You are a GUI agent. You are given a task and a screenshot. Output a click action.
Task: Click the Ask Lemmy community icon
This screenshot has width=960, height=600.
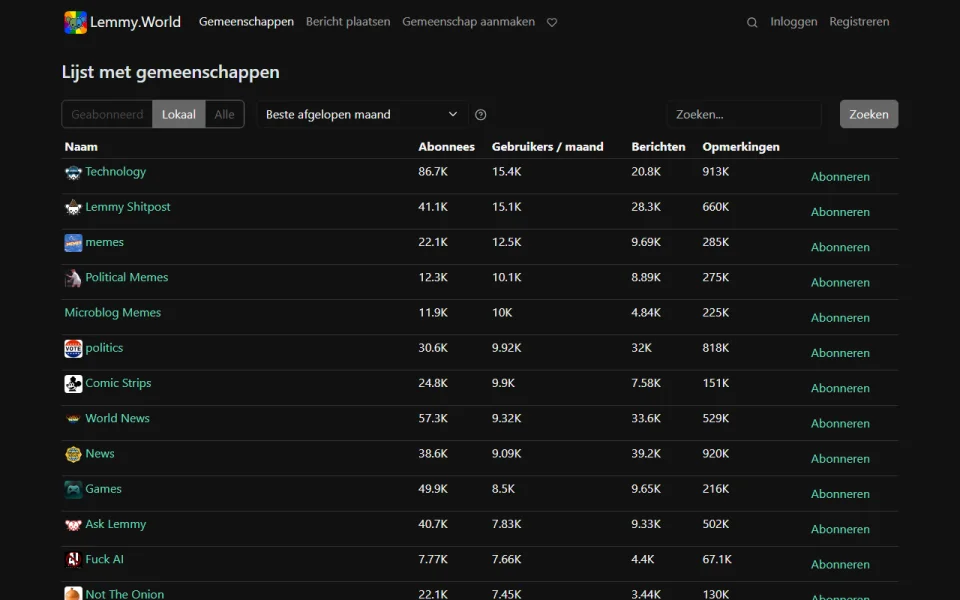pyautogui.click(x=73, y=525)
